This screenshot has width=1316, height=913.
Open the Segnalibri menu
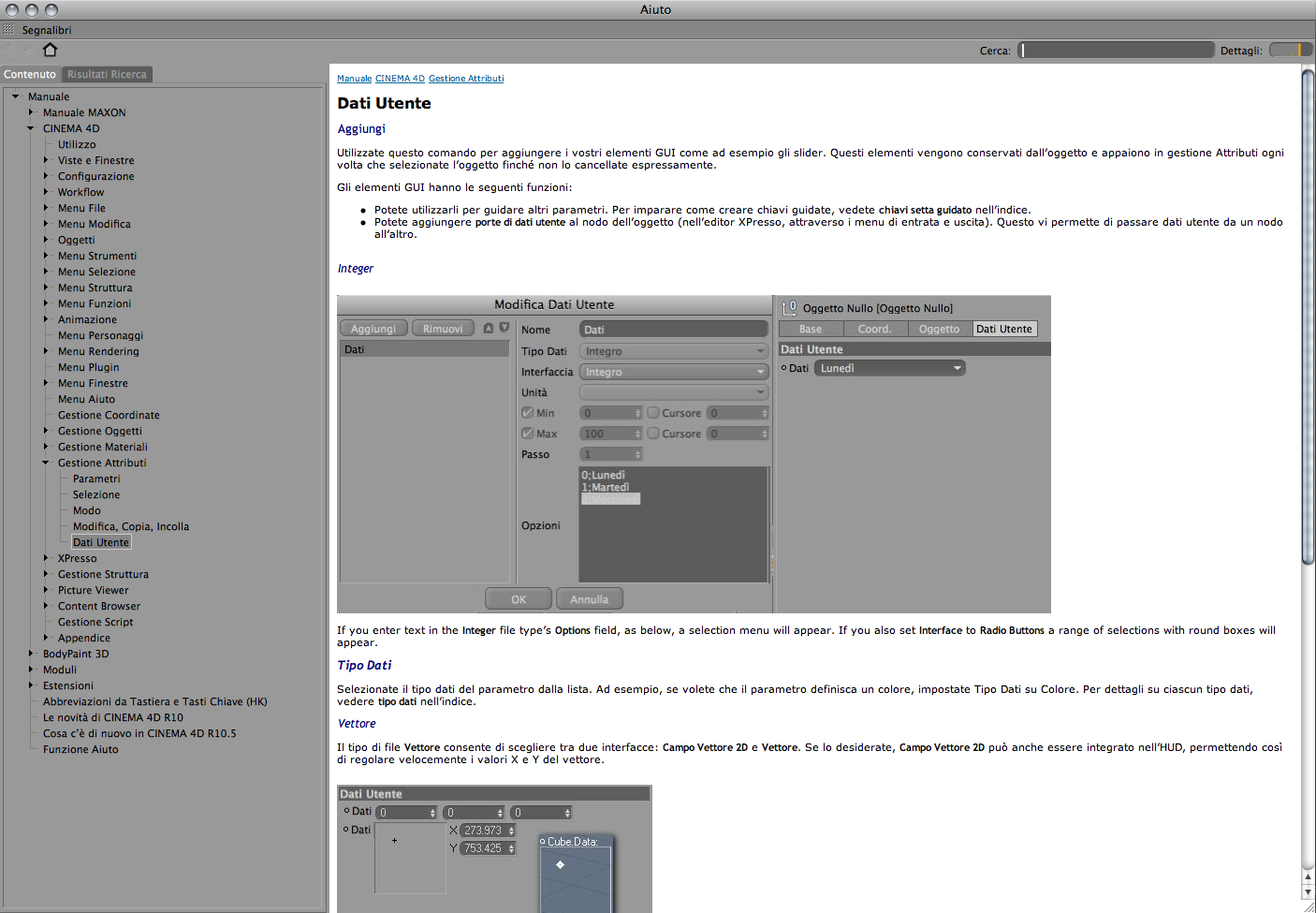[47, 30]
